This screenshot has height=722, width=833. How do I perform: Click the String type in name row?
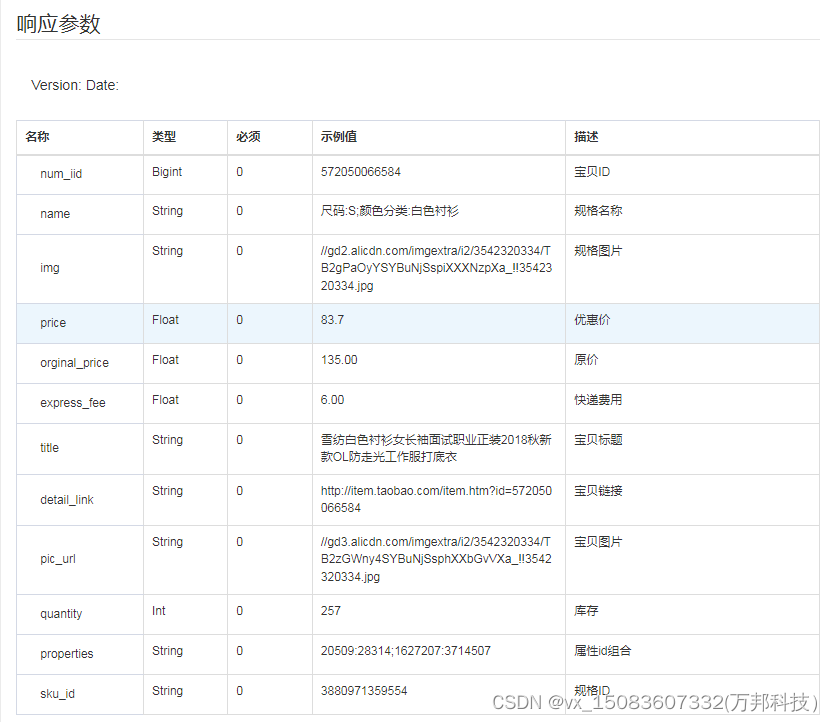pos(167,211)
